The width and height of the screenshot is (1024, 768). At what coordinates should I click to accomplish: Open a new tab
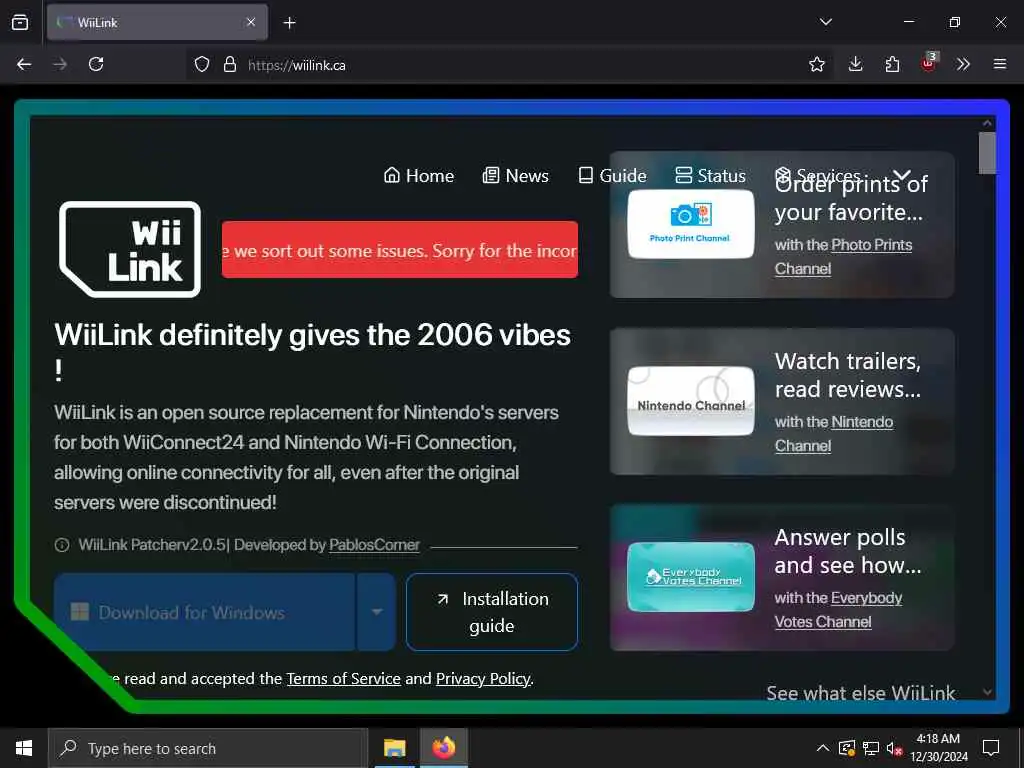click(x=289, y=23)
